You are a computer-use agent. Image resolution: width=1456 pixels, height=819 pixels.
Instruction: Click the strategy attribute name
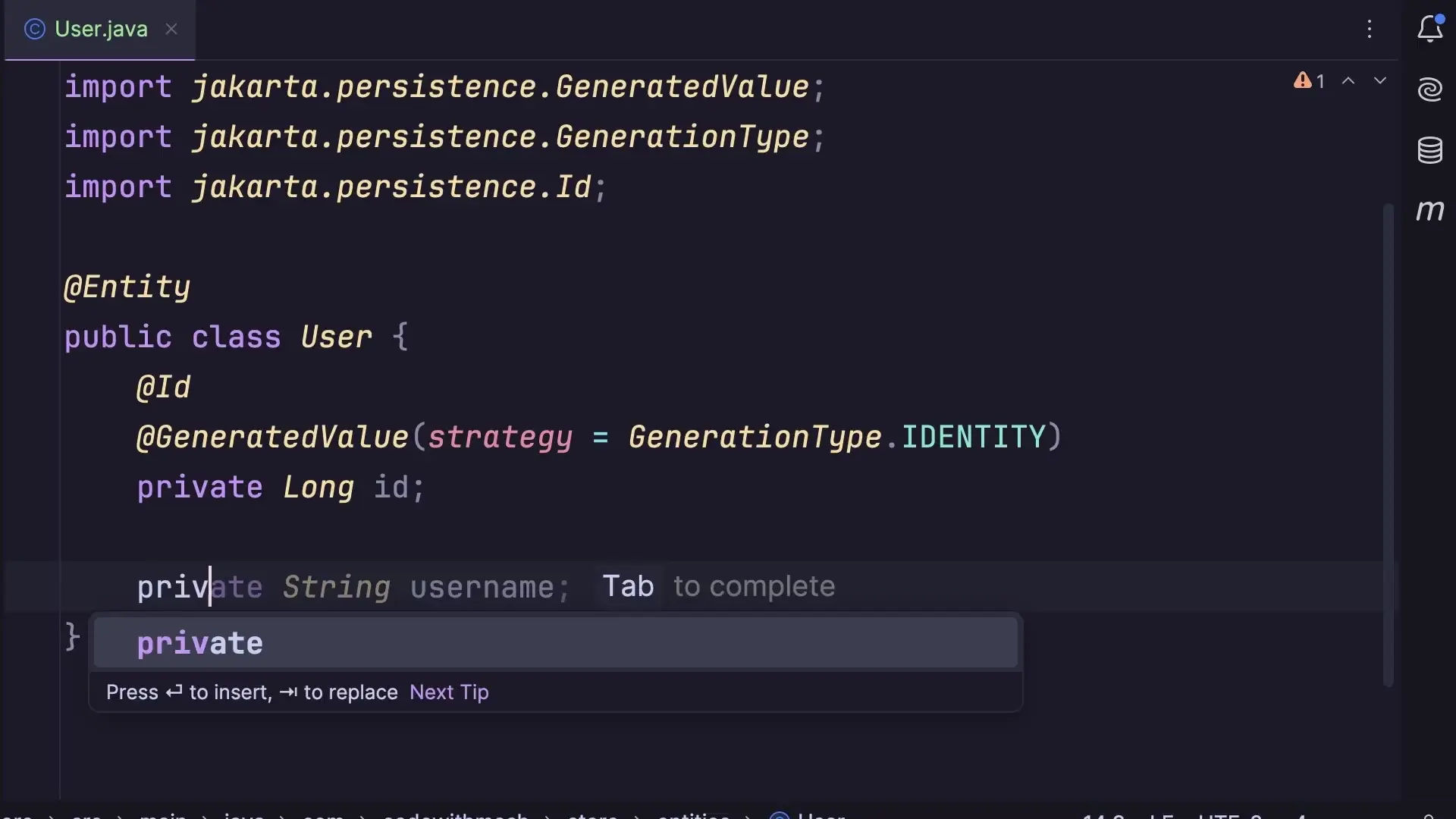(500, 438)
